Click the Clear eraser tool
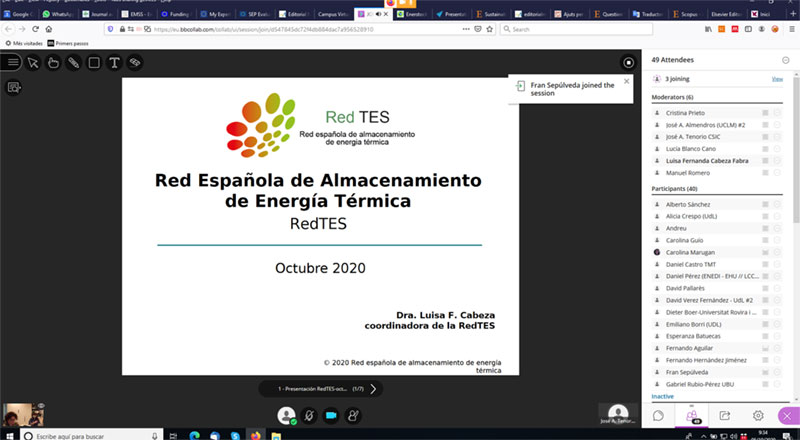This screenshot has height=440, width=800. (x=135, y=62)
